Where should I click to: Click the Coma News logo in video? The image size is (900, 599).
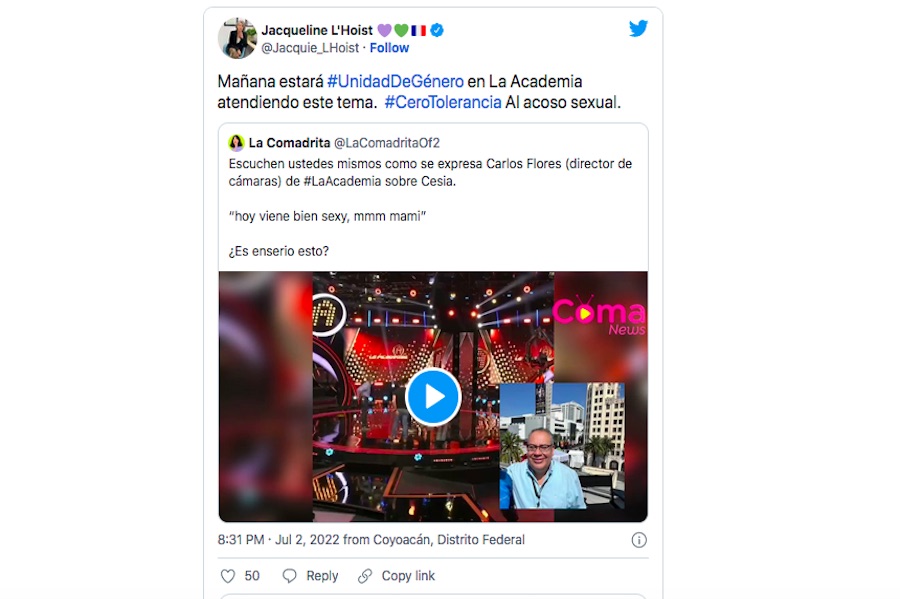coord(599,316)
